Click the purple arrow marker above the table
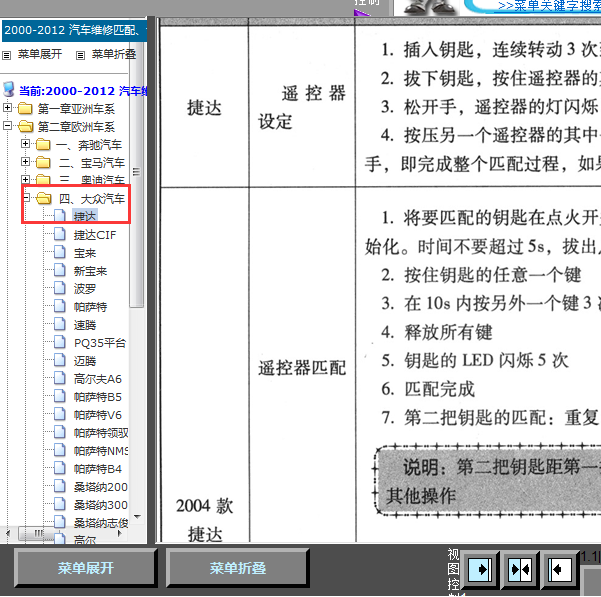This screenshot has height=597, width=601. pos(361,13)
